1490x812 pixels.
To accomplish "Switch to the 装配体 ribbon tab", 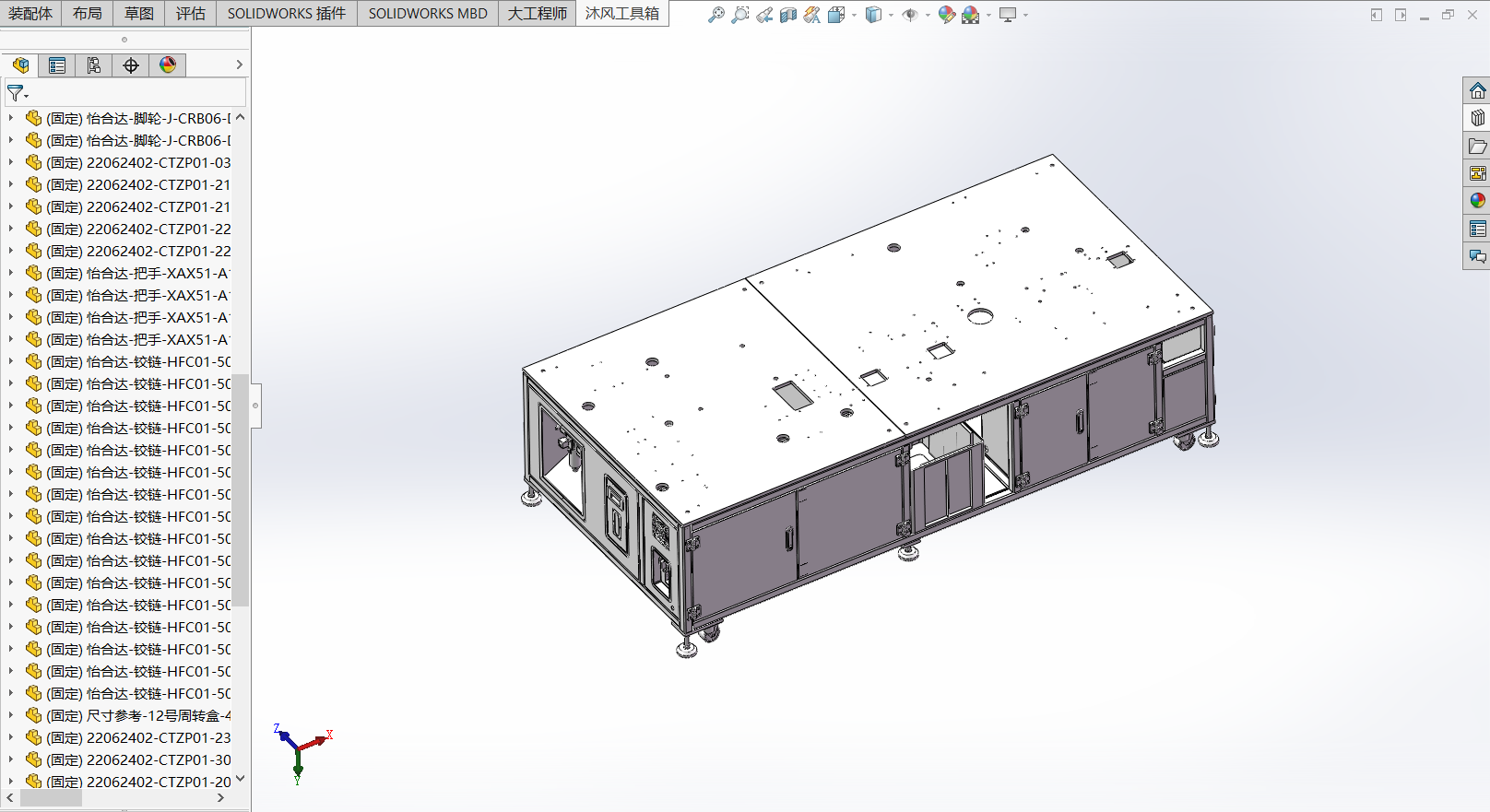I will pos(30,13).
